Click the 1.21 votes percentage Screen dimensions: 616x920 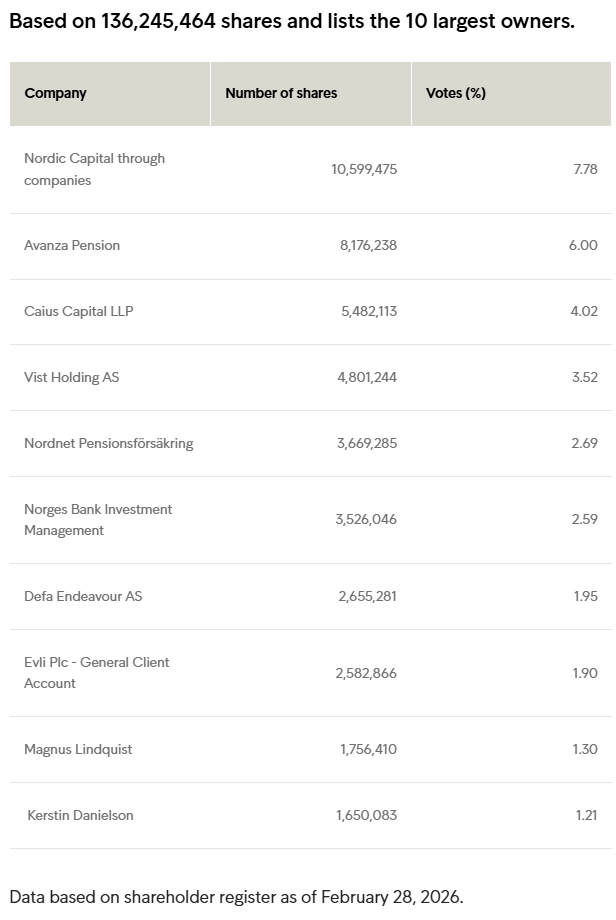click(586, 815)
